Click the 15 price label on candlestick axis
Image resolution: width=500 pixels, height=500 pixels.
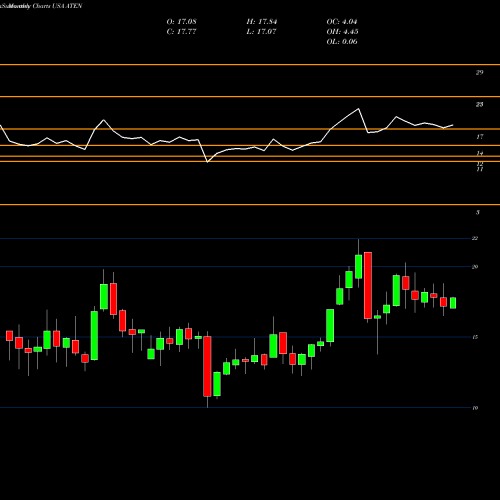pos(475,337)
